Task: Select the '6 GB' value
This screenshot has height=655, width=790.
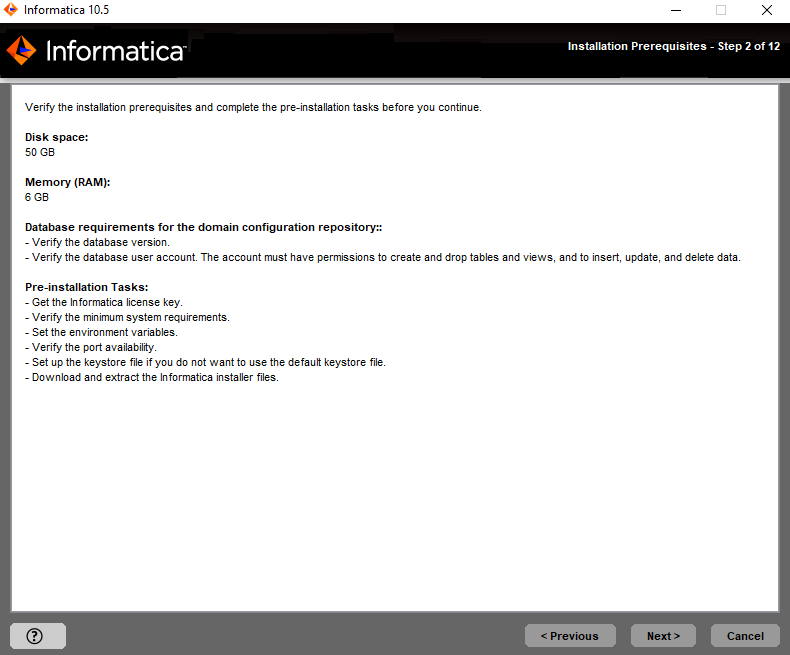Action: tap(37, 197)
